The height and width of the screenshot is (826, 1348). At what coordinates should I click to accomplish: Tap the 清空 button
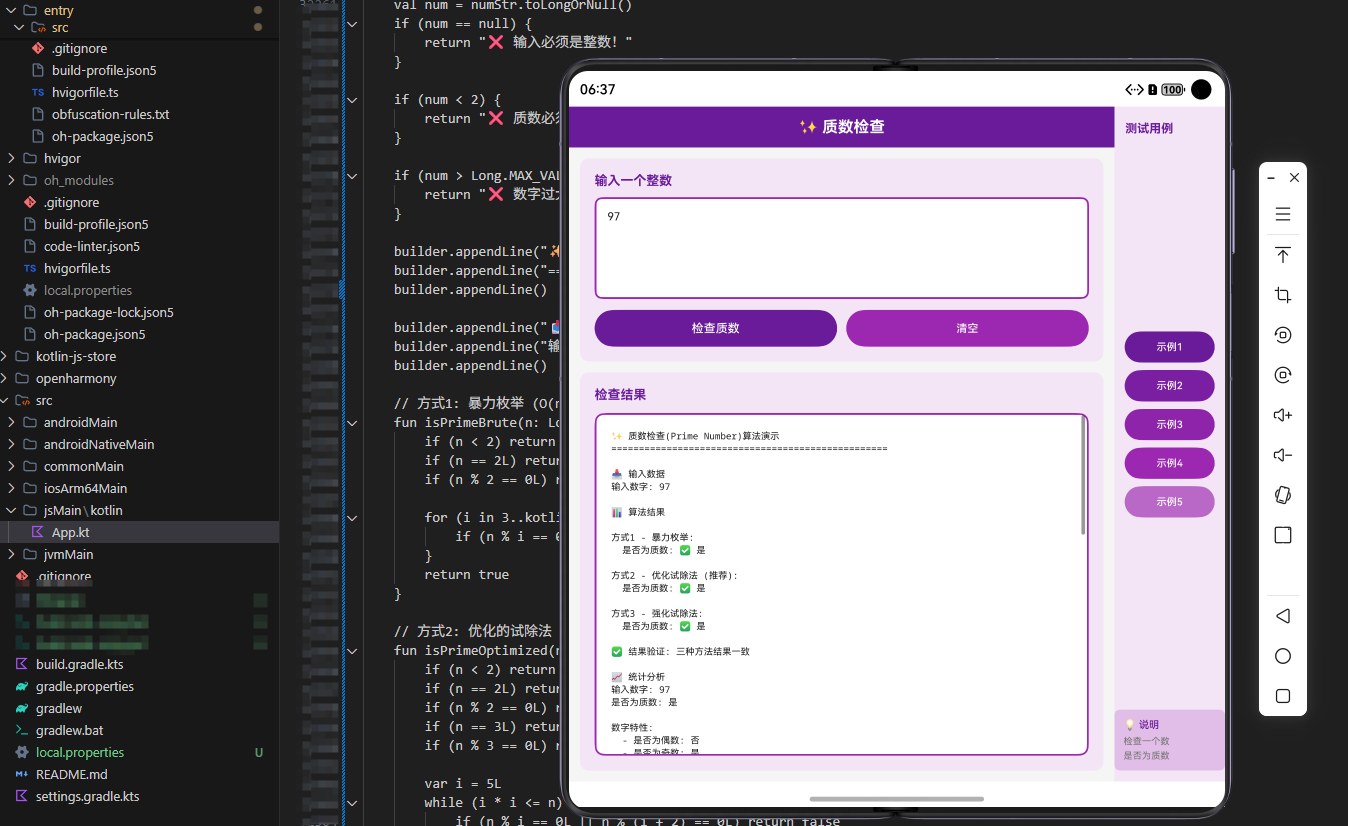967,328
